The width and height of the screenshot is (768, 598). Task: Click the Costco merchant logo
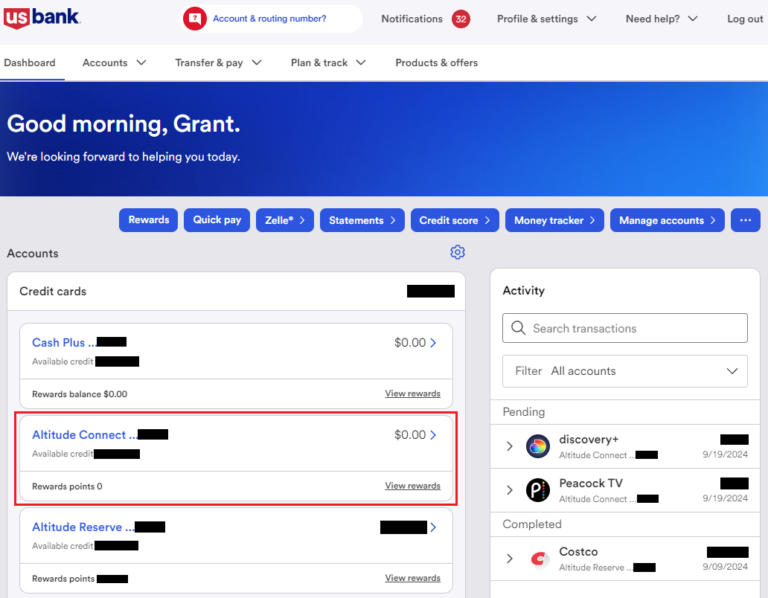pyautogui.click(x=539, y=558)
